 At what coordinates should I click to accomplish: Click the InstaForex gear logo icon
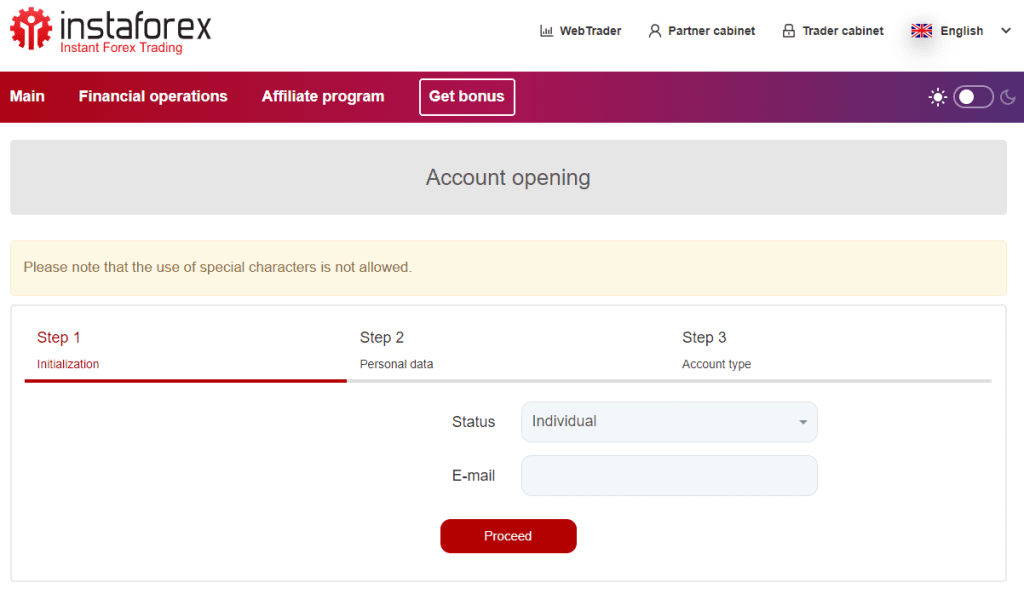(x=31, y=29)
